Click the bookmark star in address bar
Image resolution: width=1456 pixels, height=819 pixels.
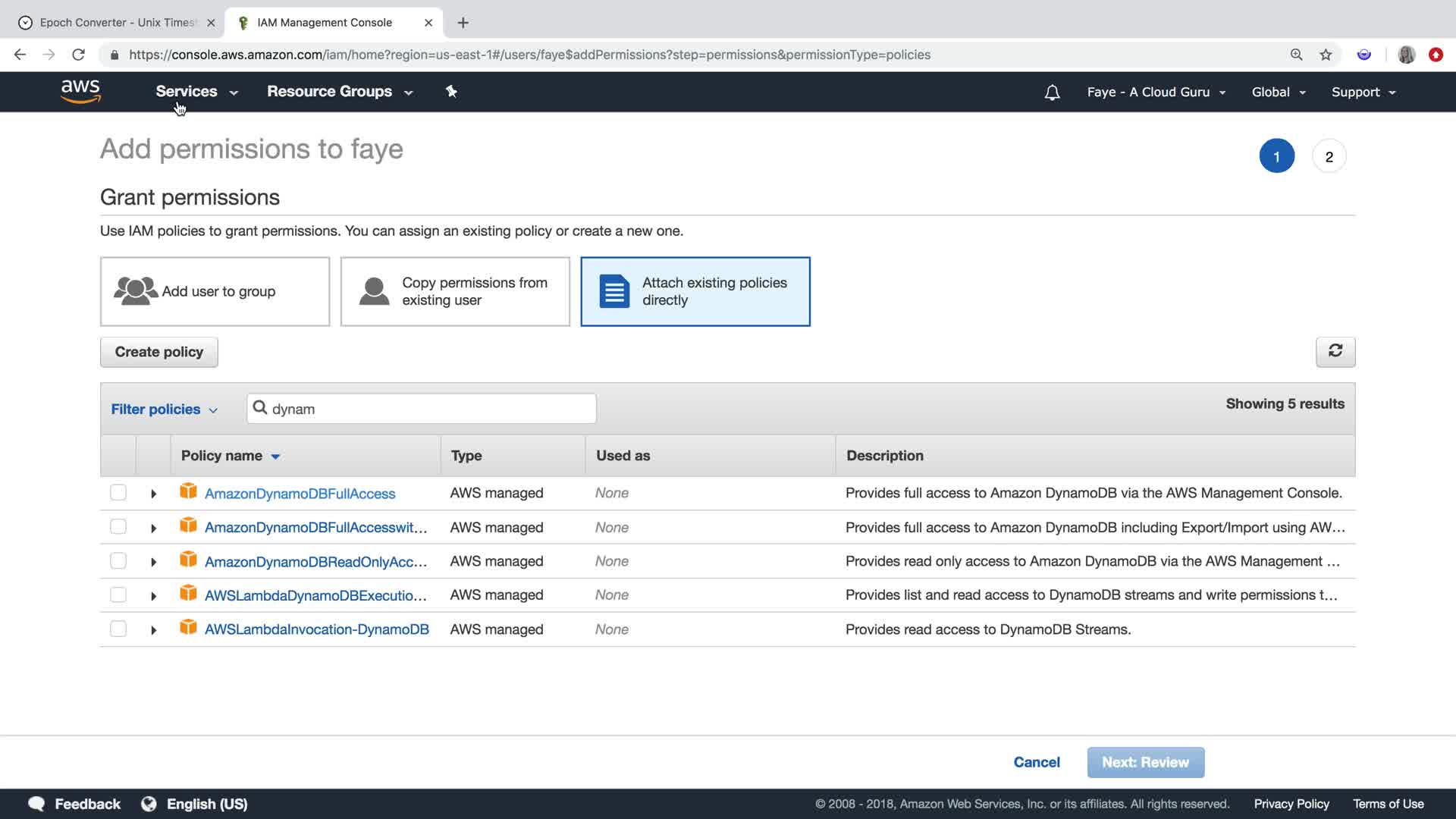click(1326, 55)
